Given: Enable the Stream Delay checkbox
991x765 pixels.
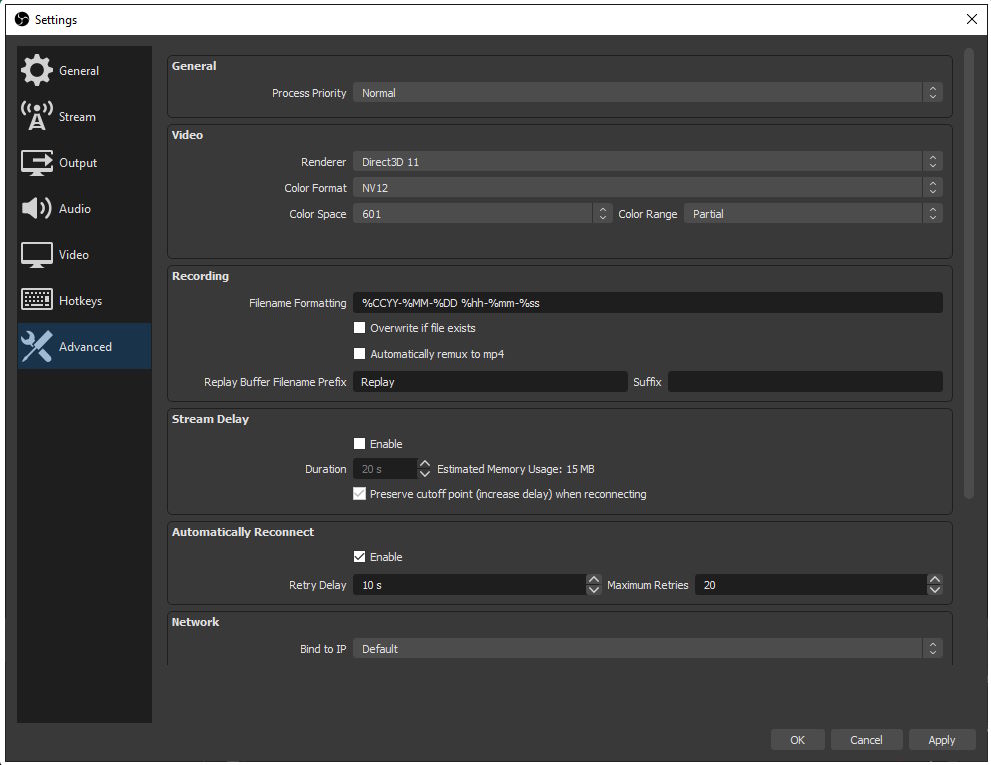Looking at the screenshot, I should 360,444.
